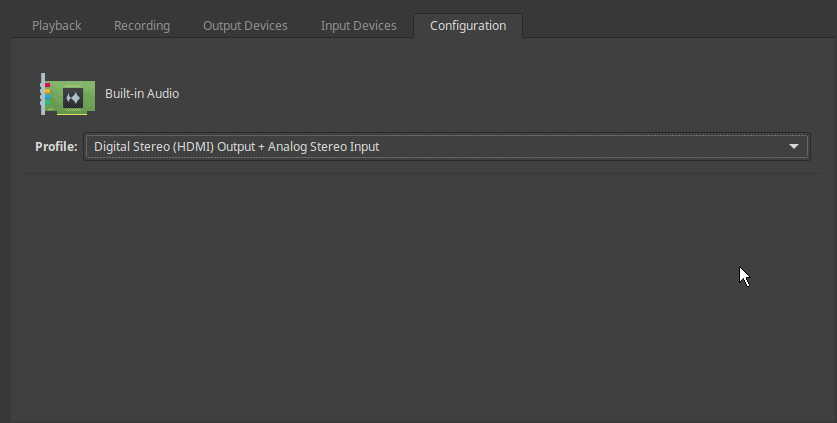
Task: Click the Built-in Audio card name label
Action: [x=142, y=93]
